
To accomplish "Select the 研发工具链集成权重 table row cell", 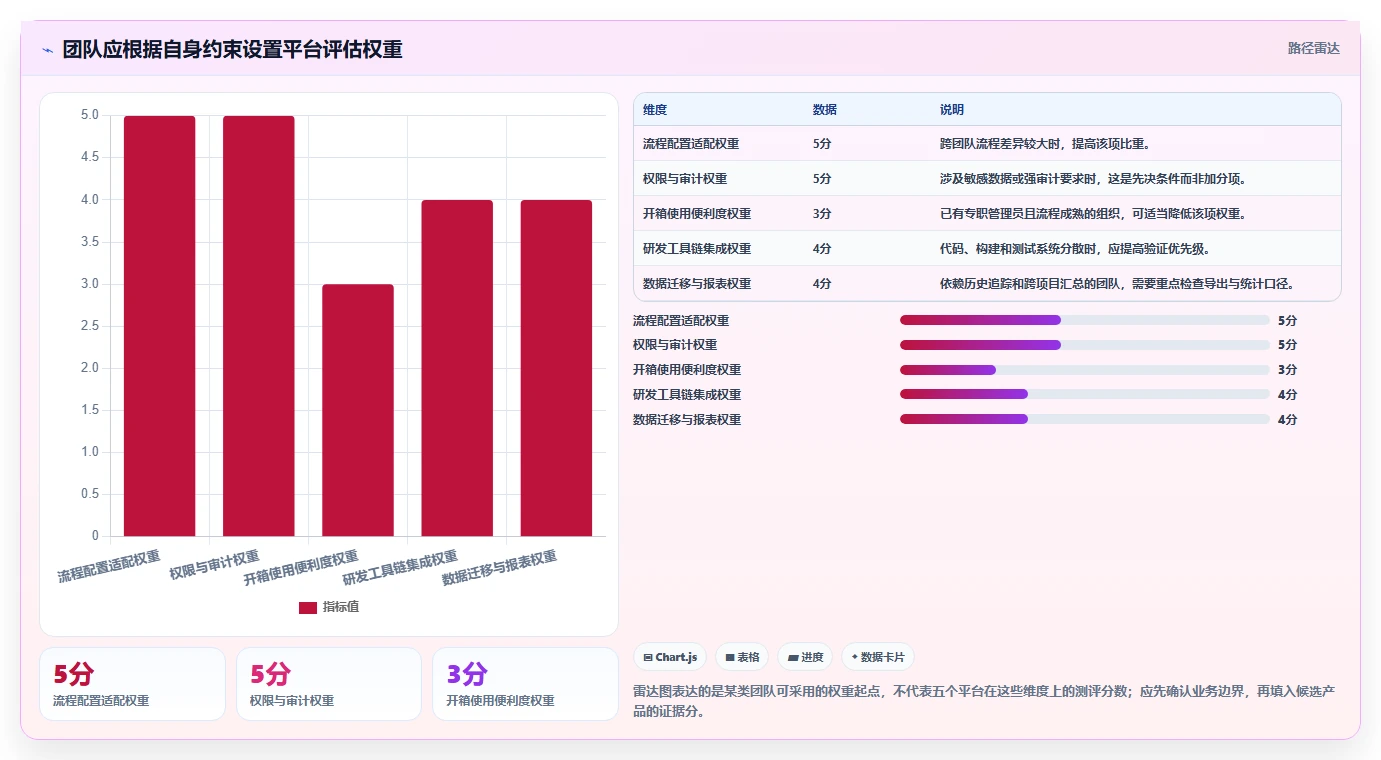I will (x=697, y=249).
